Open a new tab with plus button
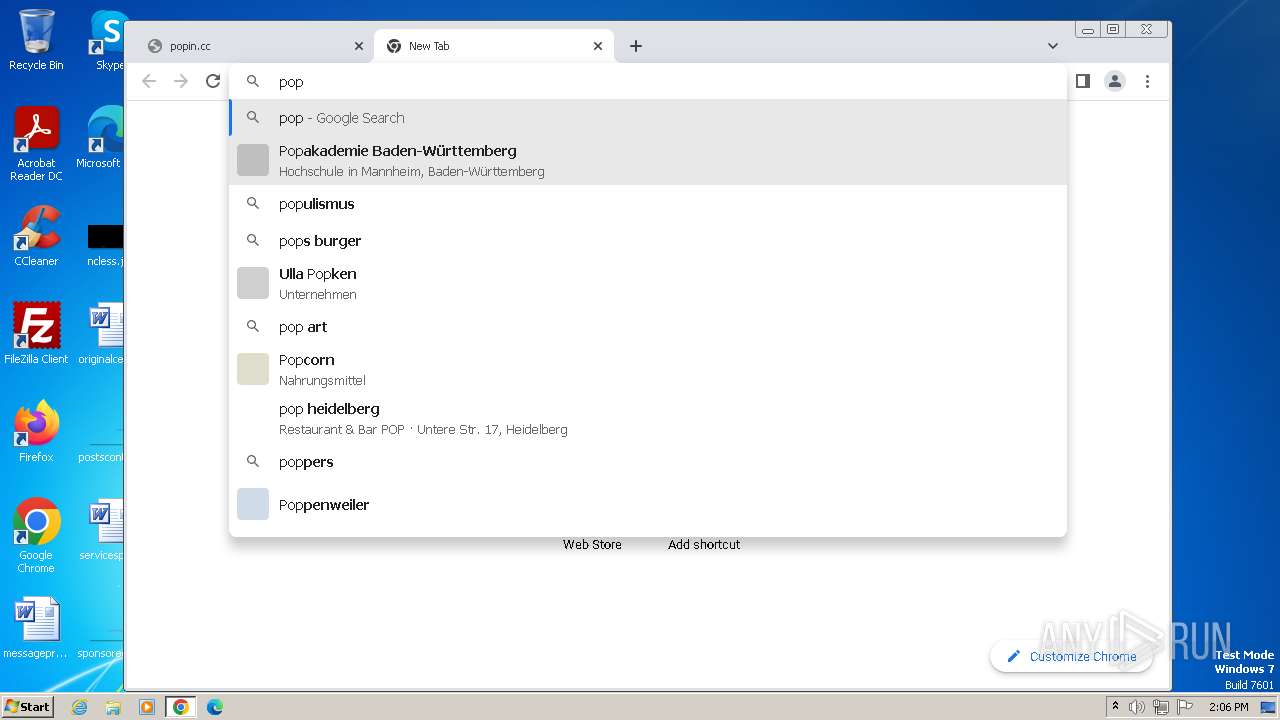The height and width of the screenshot is (720, 1280). (636, 46)
